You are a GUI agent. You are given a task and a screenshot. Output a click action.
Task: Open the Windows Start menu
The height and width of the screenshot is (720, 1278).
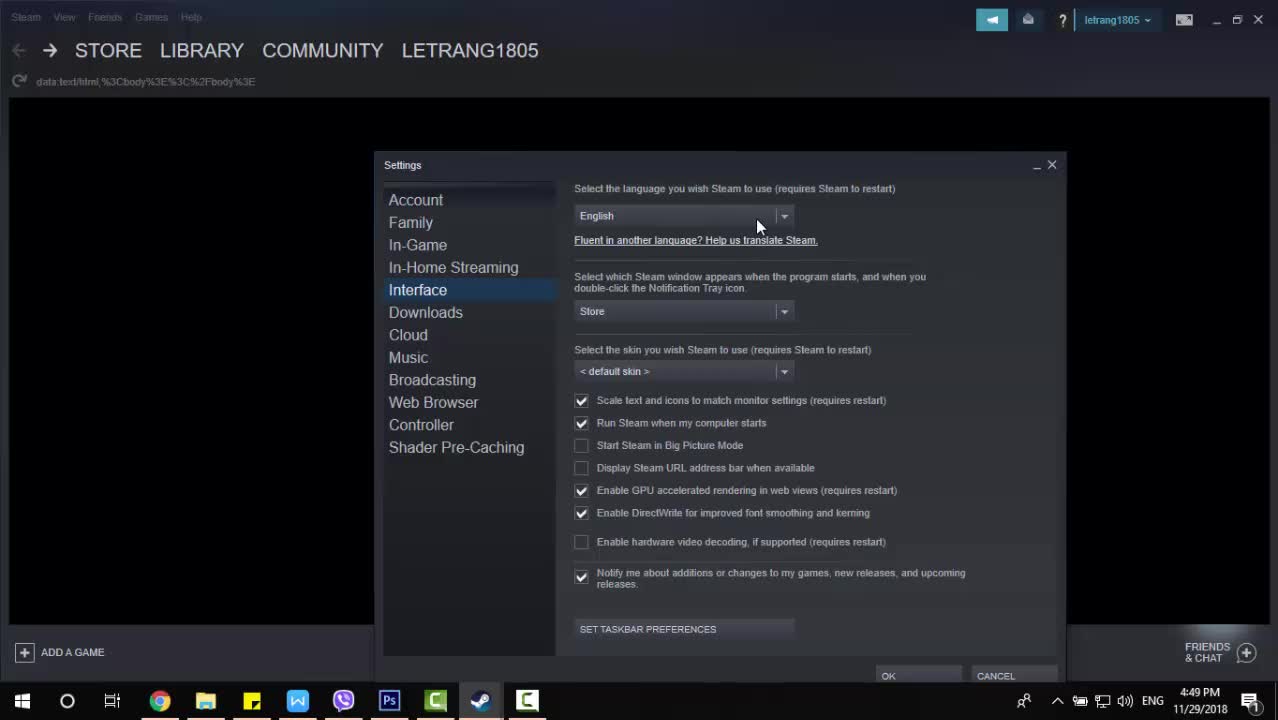[22, 701]
